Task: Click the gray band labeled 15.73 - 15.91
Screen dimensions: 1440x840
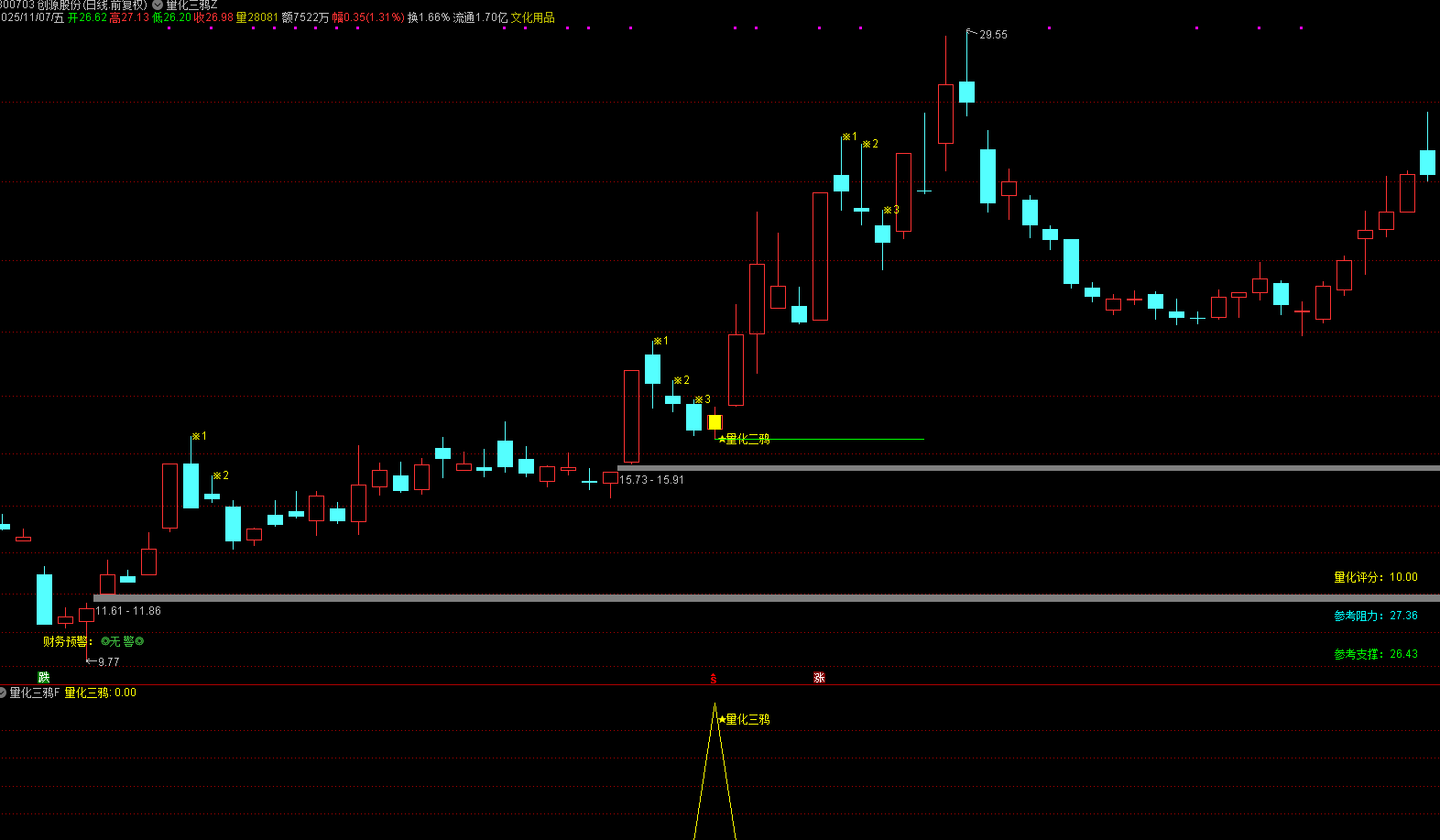Action: point(1008,468)
